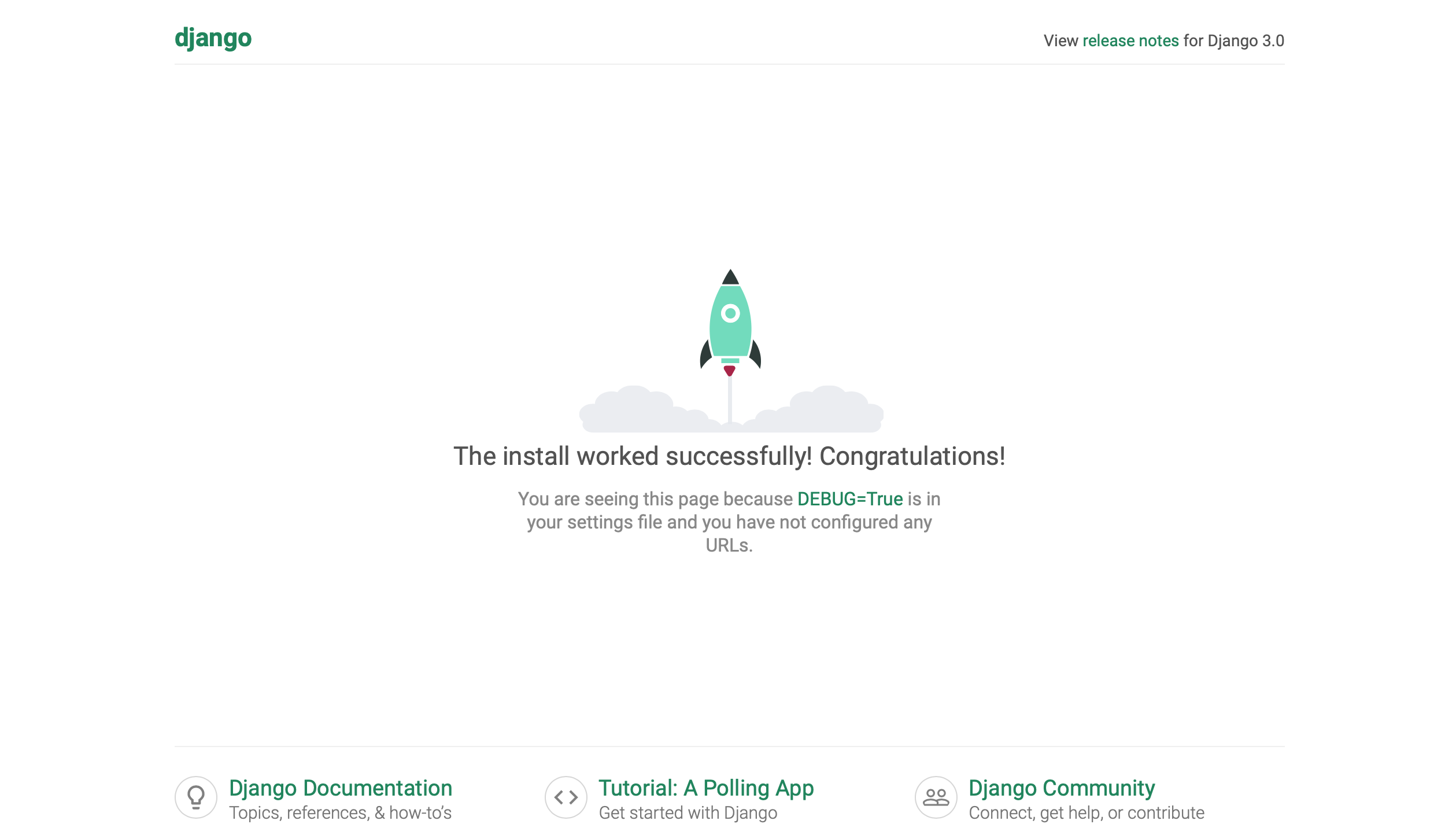Click the 'You are seeing this page because' text
The width and height of the screenshot is (1456, 828).
pyautogui.click(x=655, y=498)
